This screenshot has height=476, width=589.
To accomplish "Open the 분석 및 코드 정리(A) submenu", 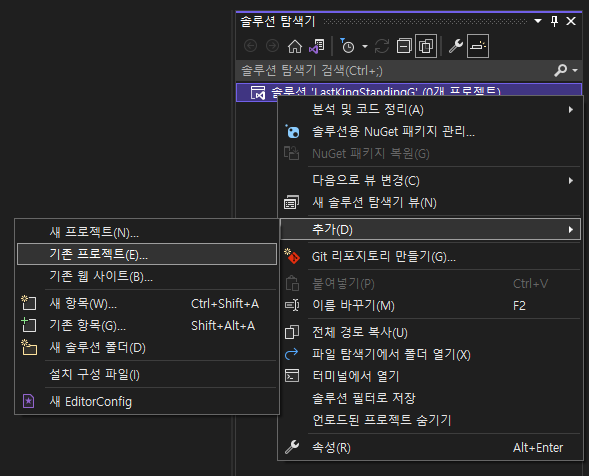I will 430,110.
